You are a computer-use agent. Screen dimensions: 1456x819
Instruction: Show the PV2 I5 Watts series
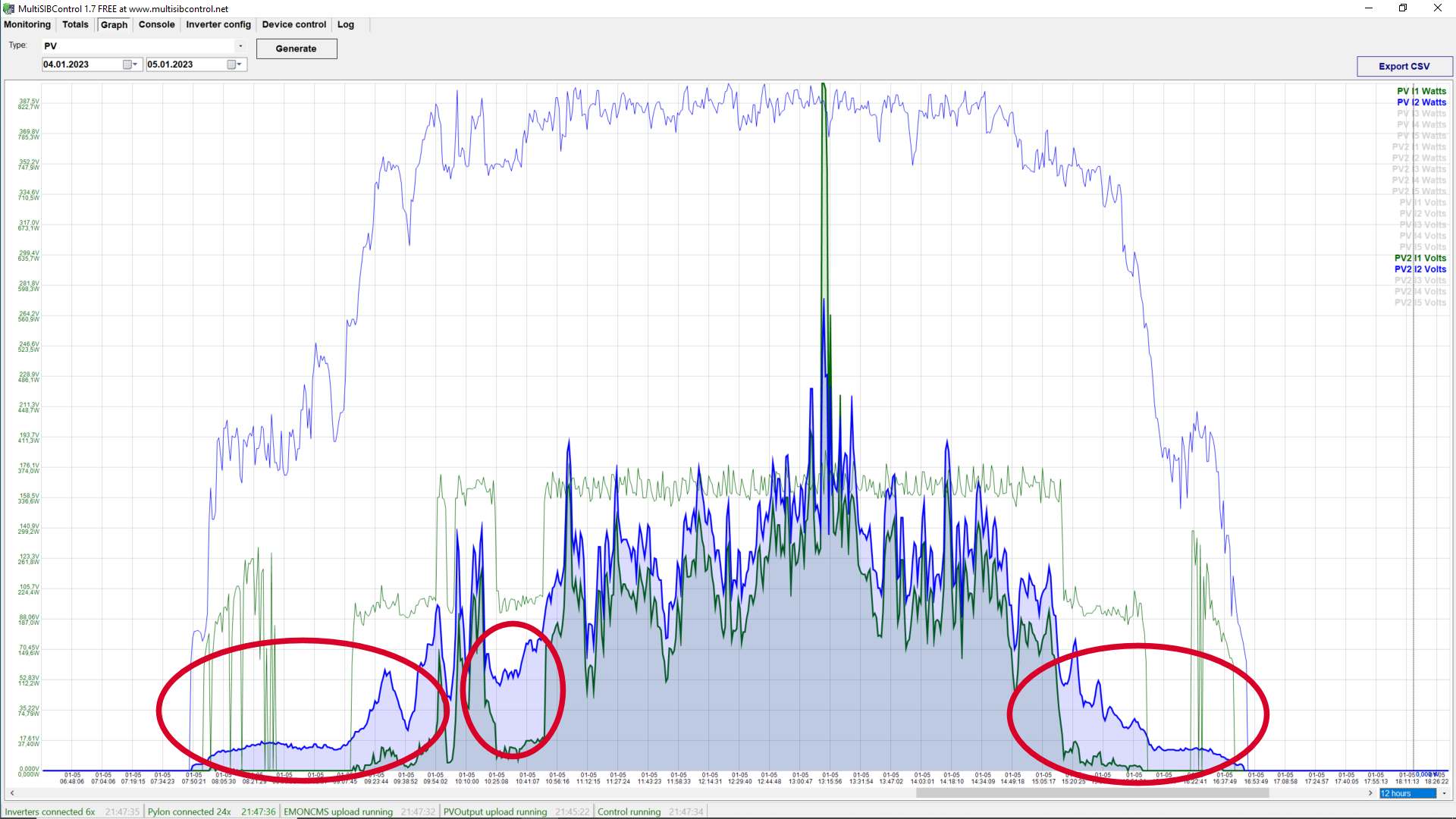(x=1419, y=191)
